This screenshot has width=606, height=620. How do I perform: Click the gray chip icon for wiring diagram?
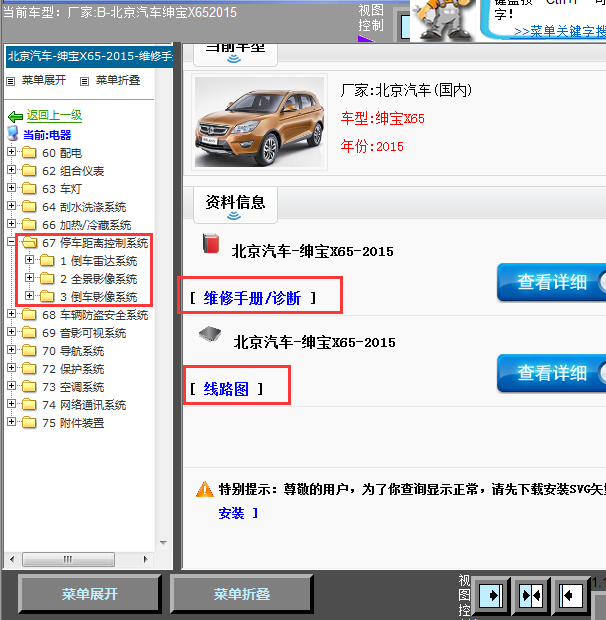click(210, 335)
